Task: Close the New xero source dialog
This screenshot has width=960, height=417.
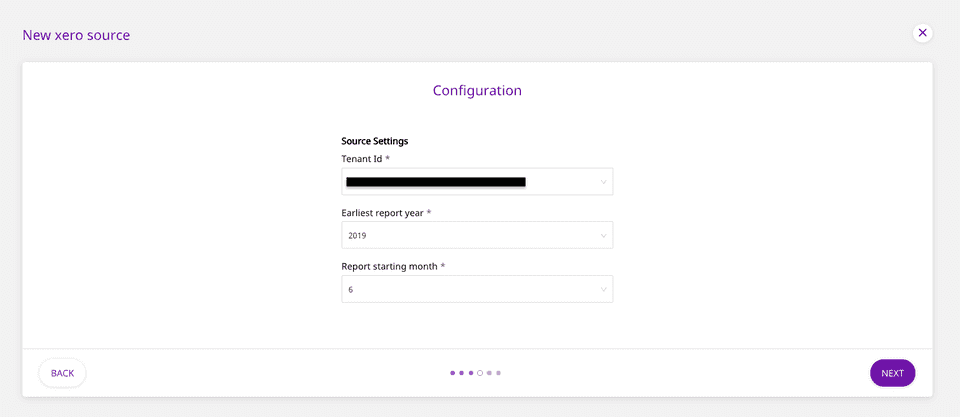Action: click(922, 33)
